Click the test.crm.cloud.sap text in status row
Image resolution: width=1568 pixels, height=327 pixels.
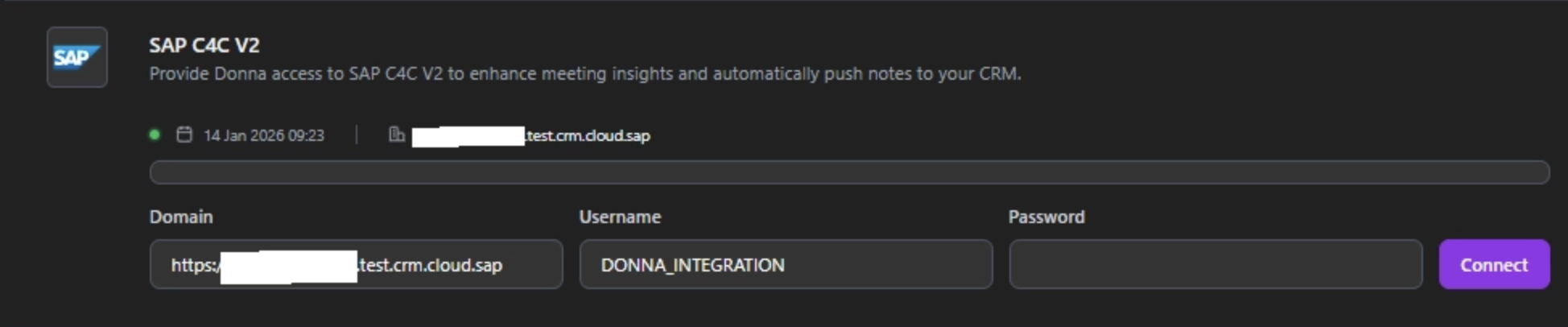(x=588, y=135)
